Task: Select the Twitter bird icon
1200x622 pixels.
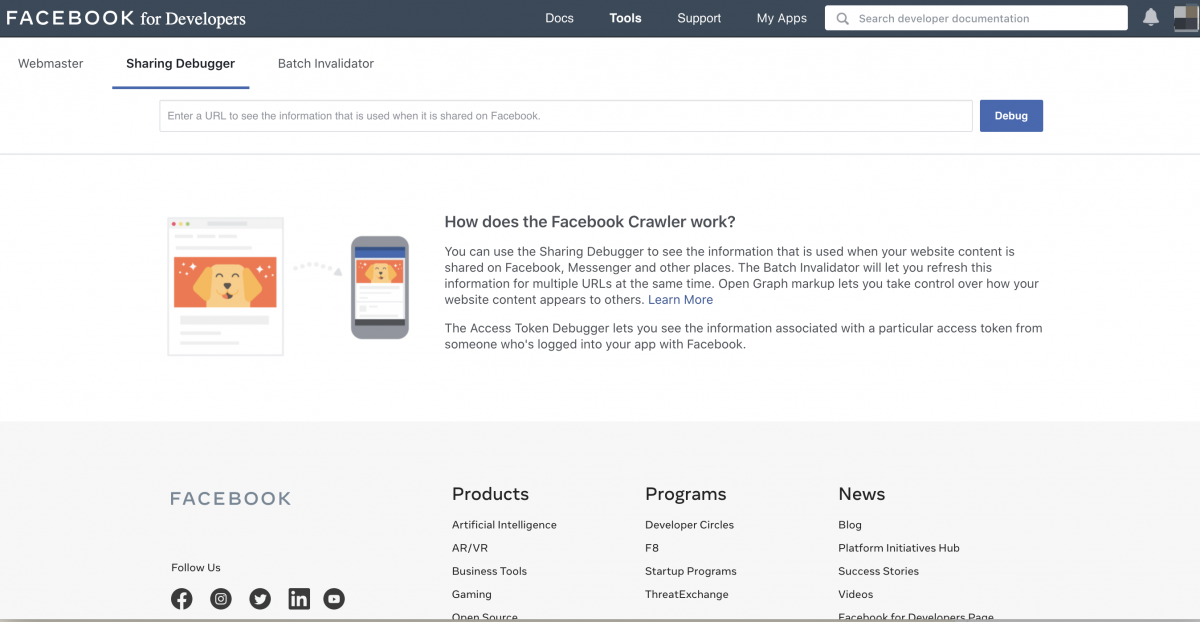Action: pyautogui.click(x=259, y=598)
